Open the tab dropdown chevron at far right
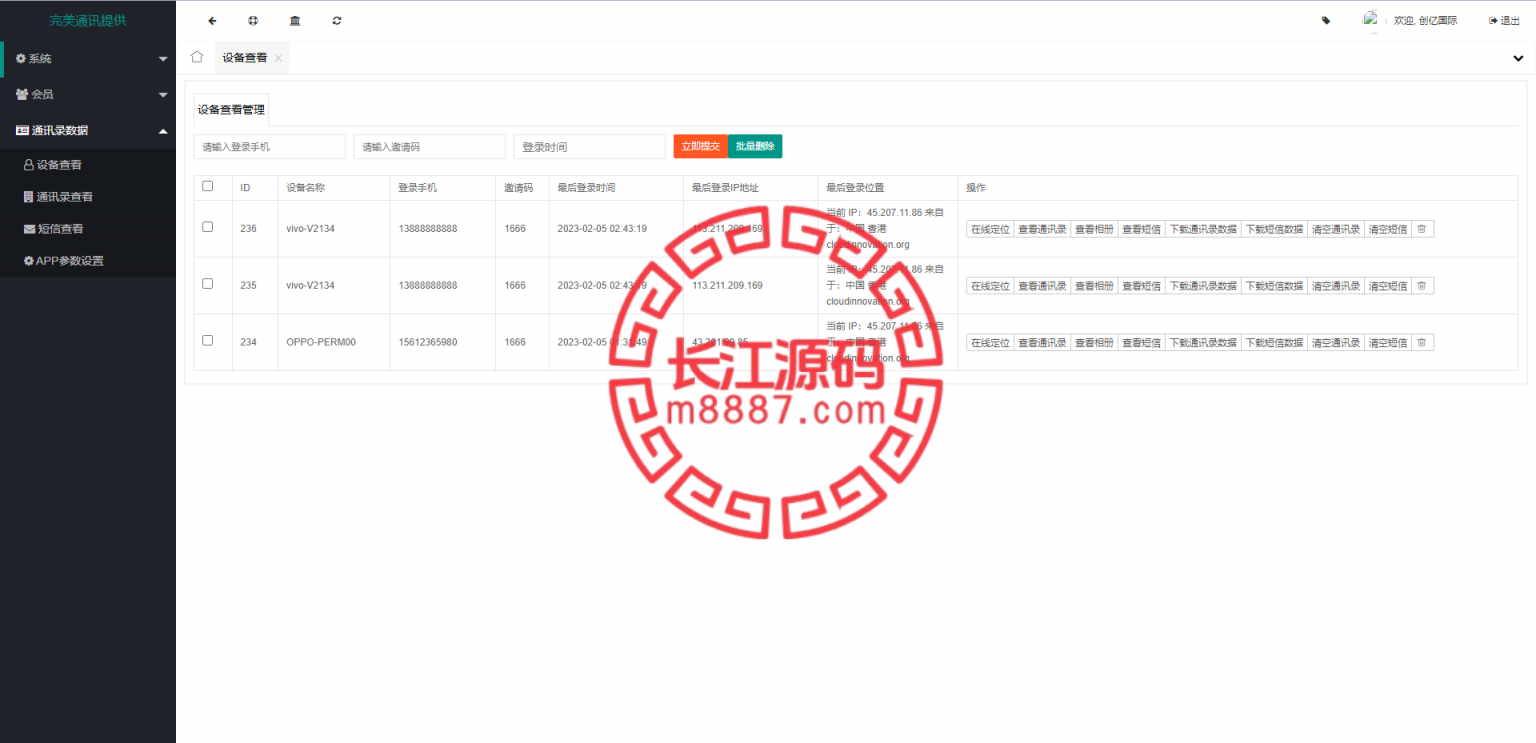The image size is (1536, 743). pyautogui.click(x=1518, y=58)
